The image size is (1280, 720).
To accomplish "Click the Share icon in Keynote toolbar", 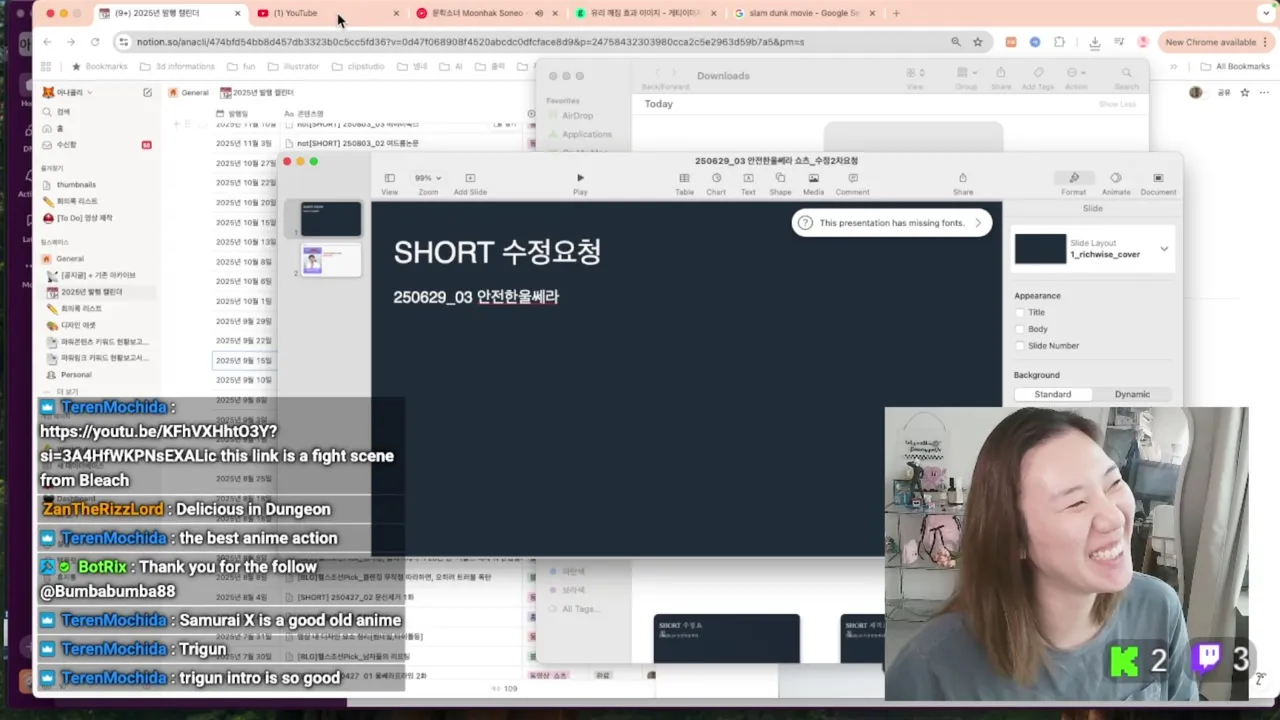I will point(963,178).
